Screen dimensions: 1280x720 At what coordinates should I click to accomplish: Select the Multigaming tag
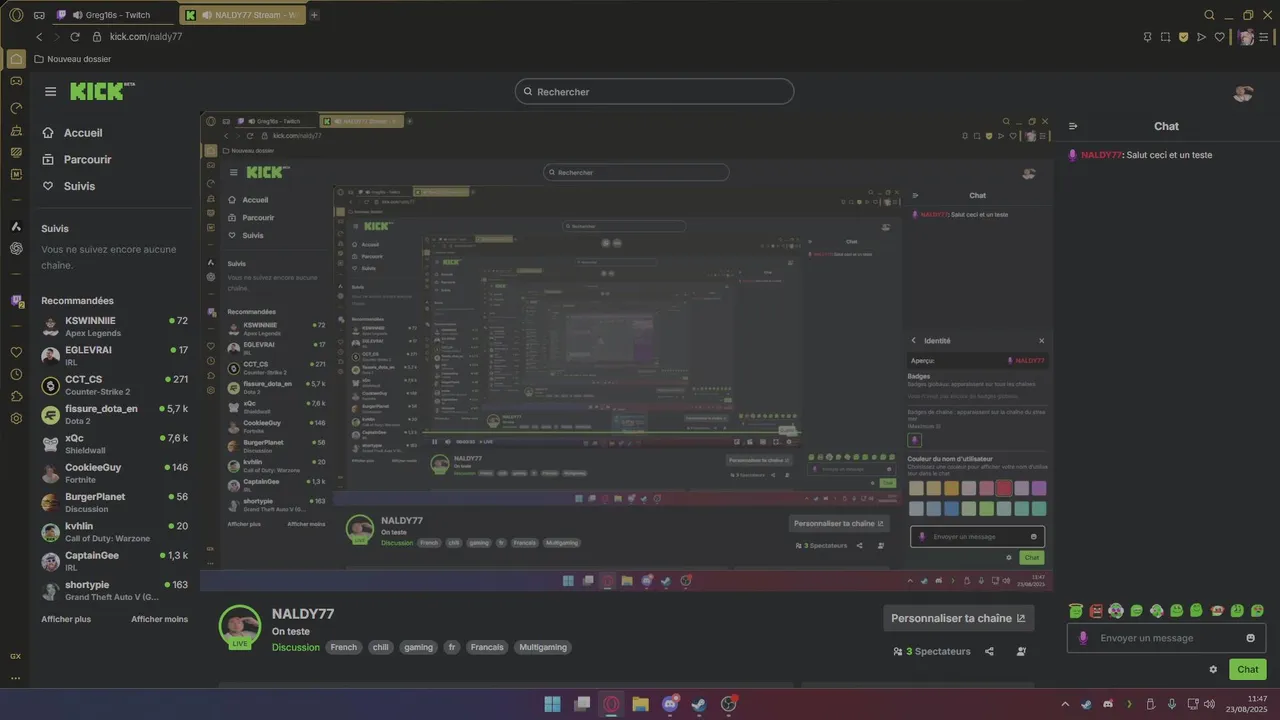[x=545, y=647]
